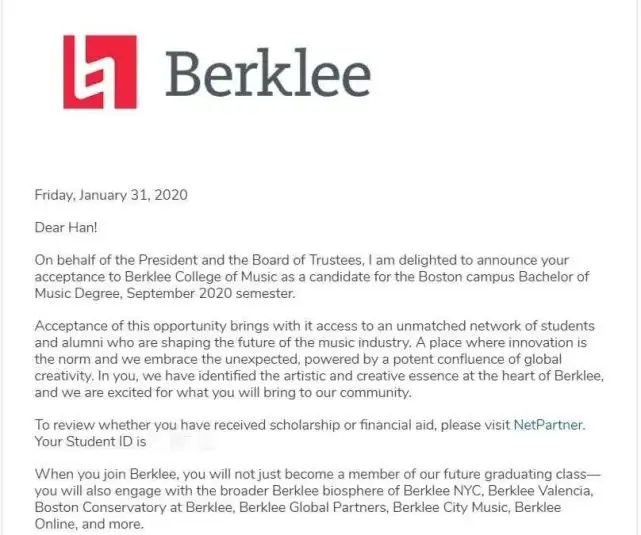641x535 pixels.
Task: Click the text Online, and more.
Action: tap(89, 524)
